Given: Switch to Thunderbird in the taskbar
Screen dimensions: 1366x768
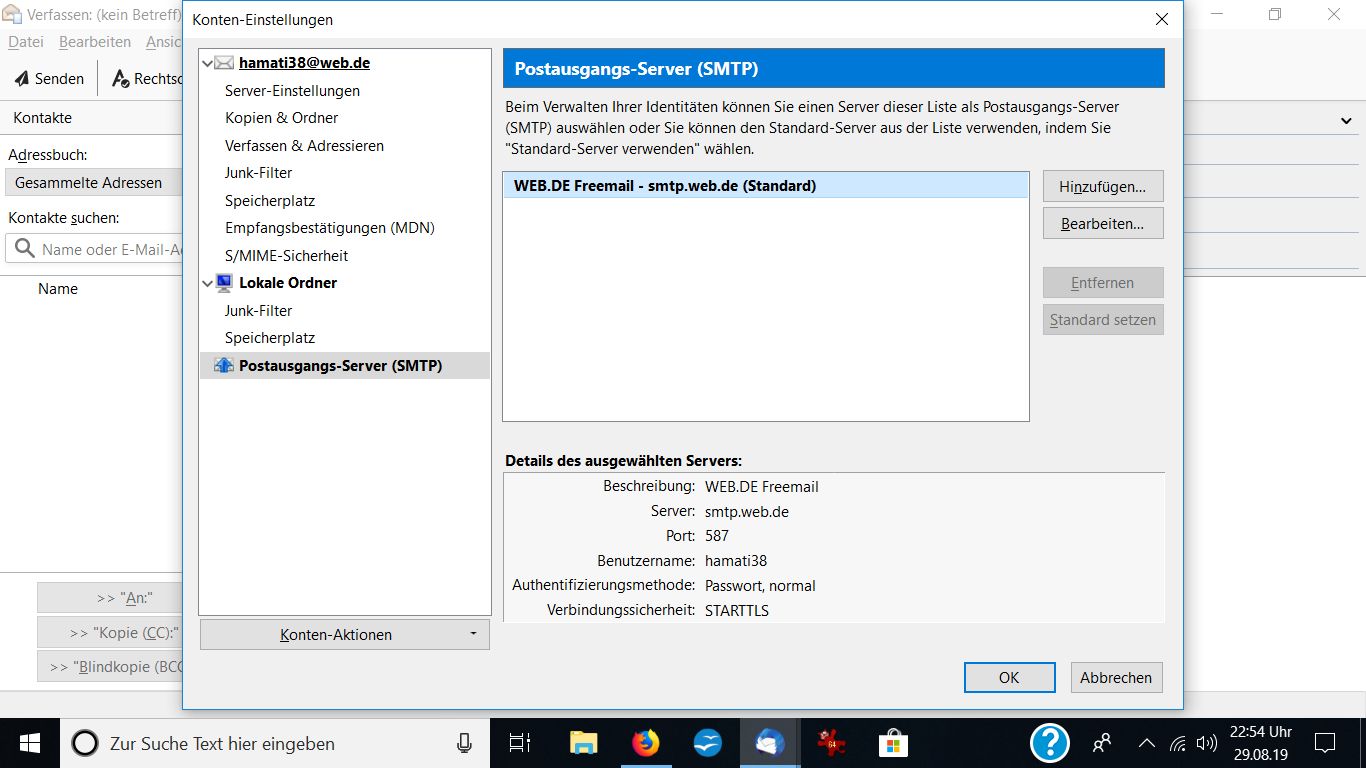Looking at the screenshot, I should tap(770, 743).
